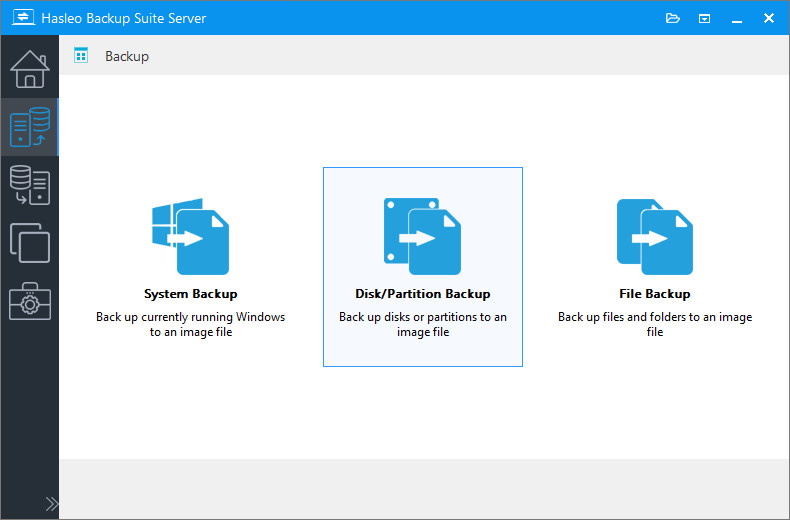Click the Hasleo Backup Suite logo icon
The image size is (790, 520).
(x=23, y=17)
